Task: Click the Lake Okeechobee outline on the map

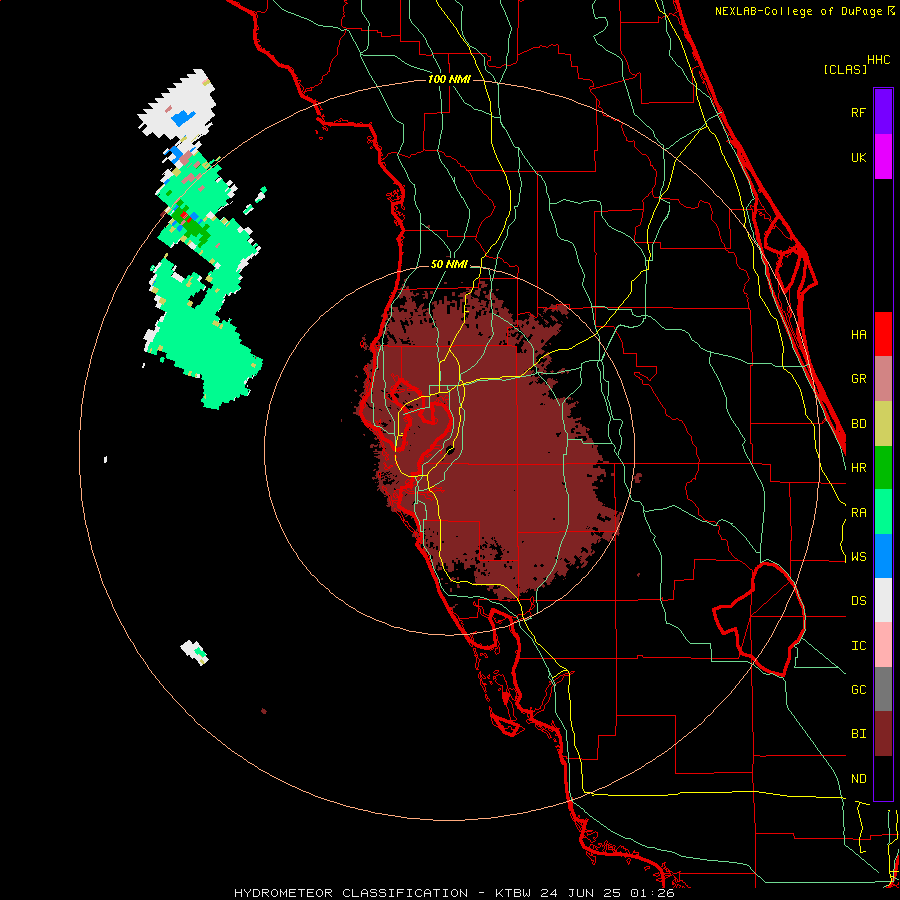Action: point(759,619)
